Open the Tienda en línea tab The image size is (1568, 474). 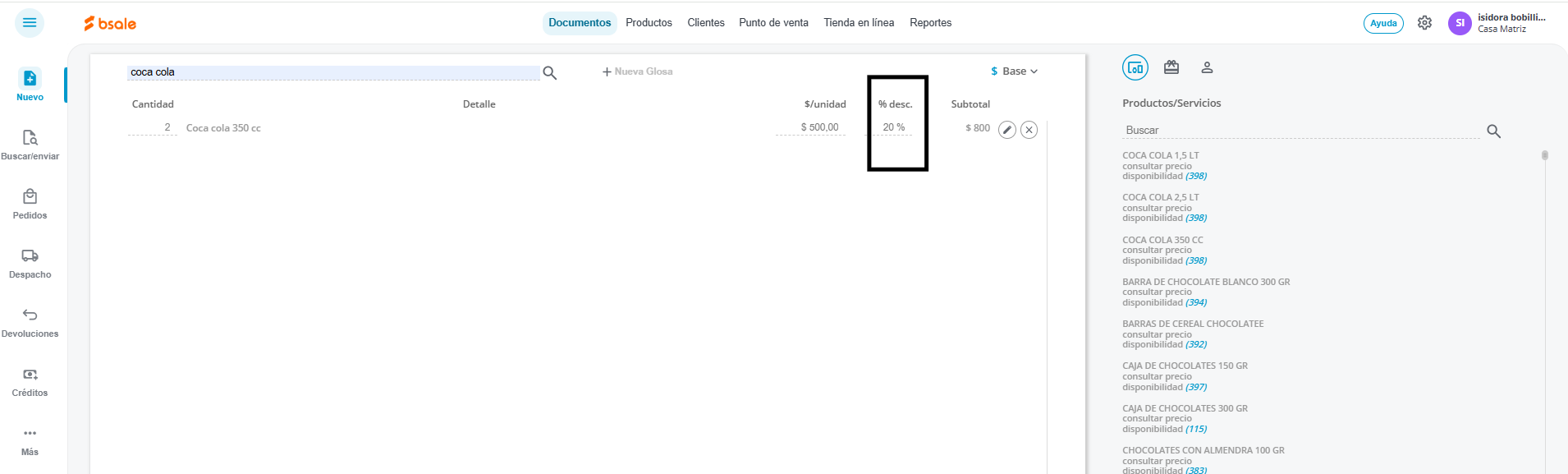859,23
